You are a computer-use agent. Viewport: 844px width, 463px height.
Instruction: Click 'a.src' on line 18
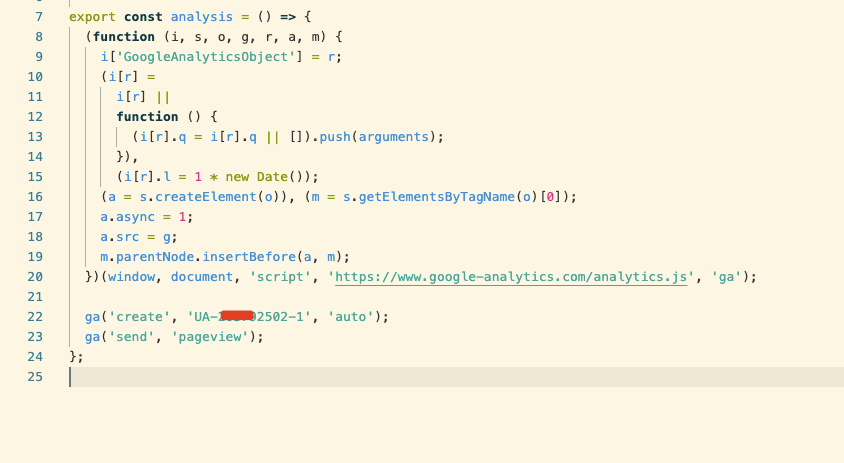pos(119,237)
